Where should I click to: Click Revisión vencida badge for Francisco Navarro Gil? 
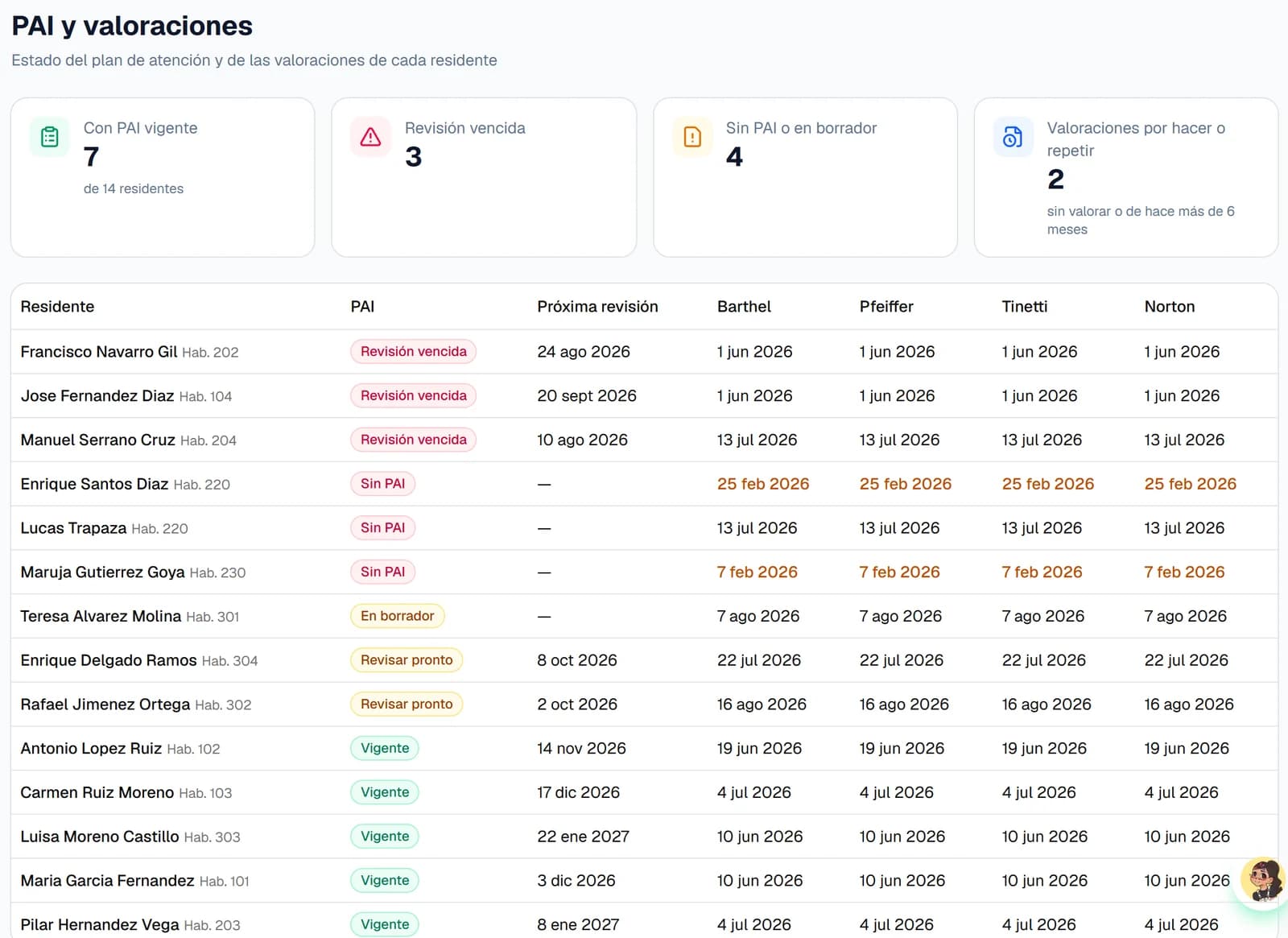point(413,352)
